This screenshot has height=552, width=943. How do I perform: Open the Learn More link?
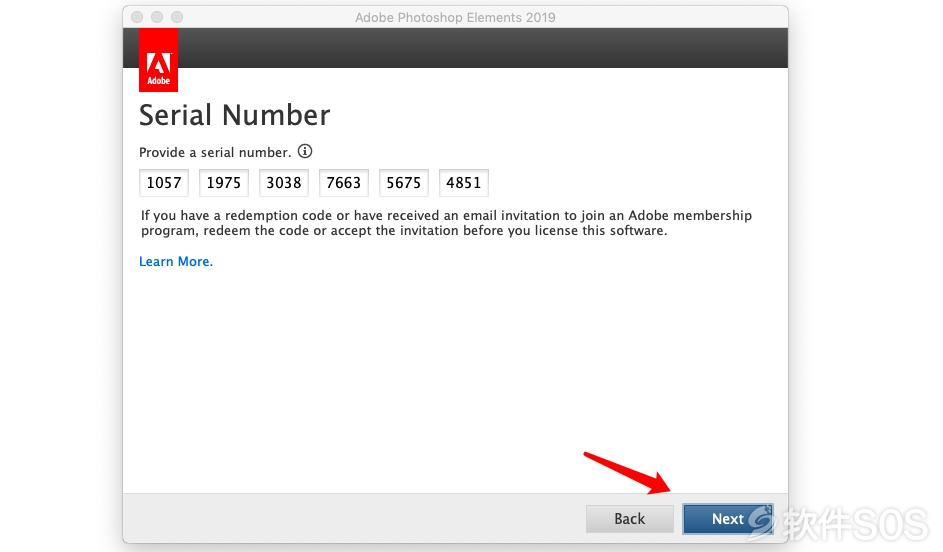[176, 262]
